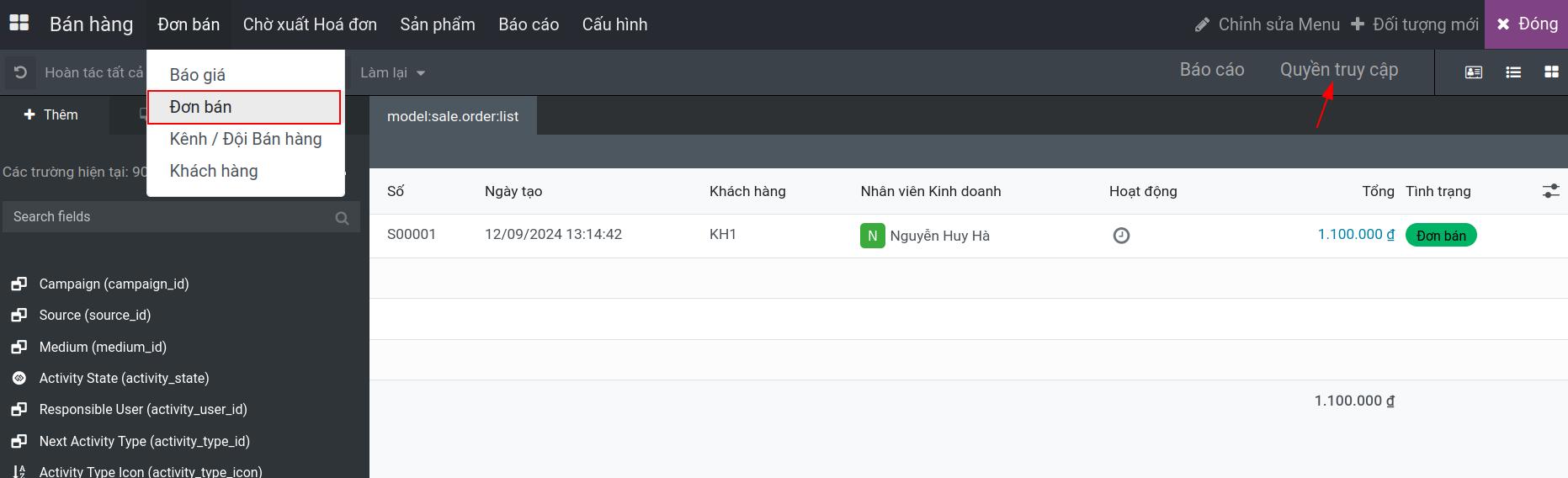Open Cấu hình menu
This screenshot has height=478, width=1568.
(615, 24)
